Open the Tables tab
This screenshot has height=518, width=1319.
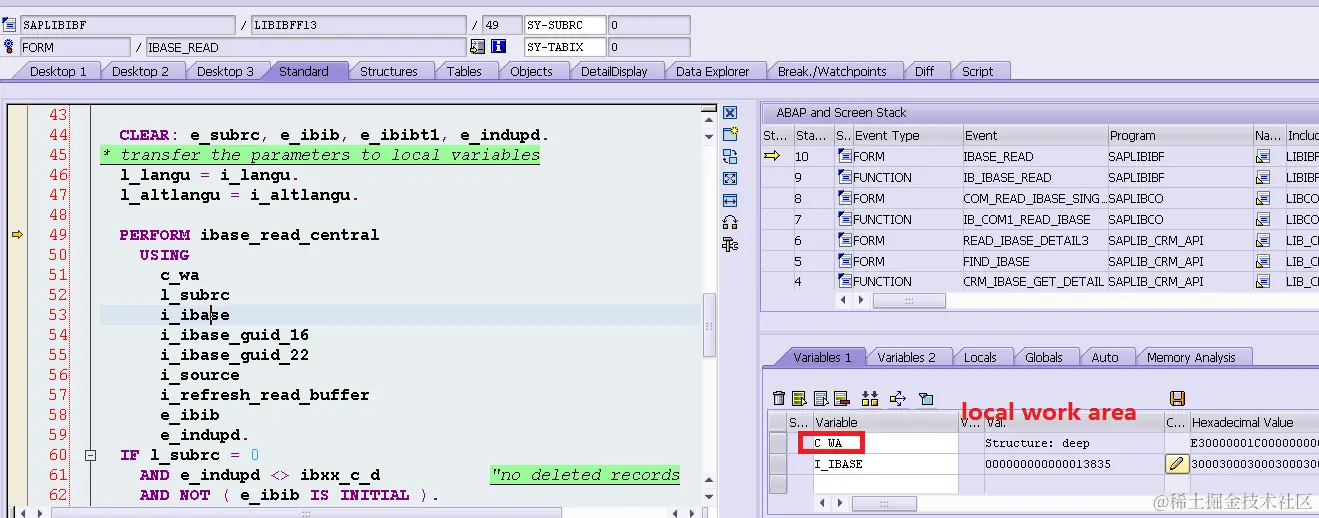(x=464, y=71)
